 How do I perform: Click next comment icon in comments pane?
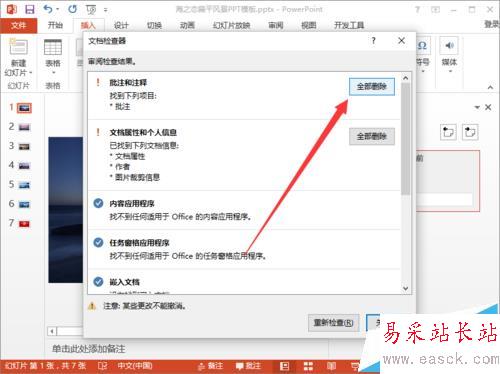(470, 132)
